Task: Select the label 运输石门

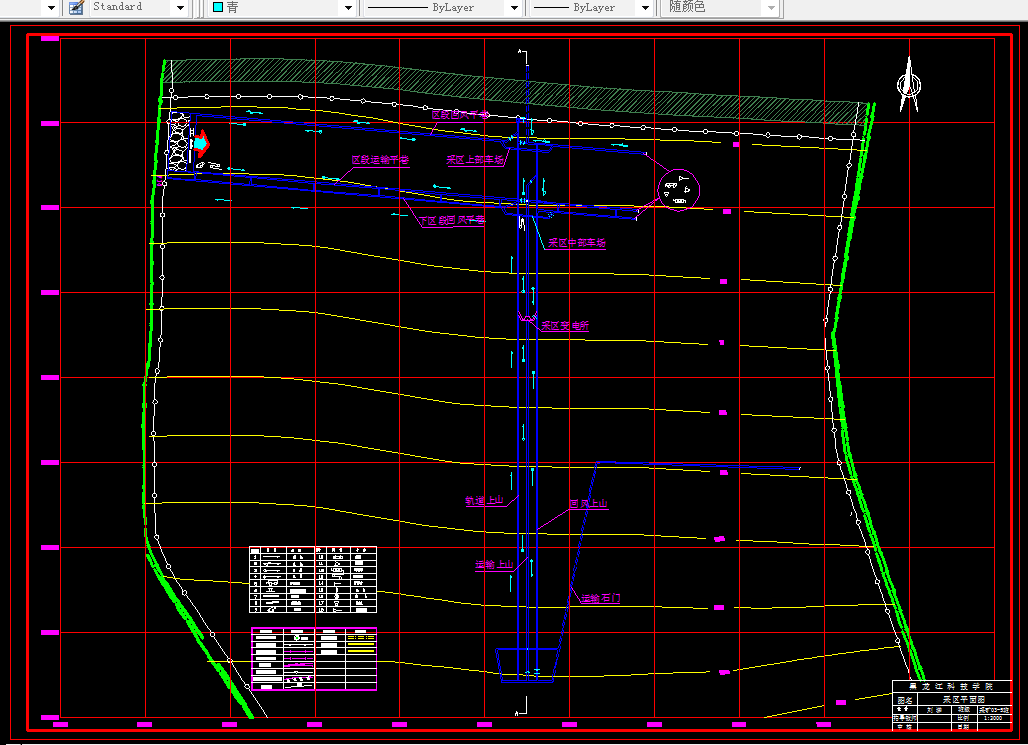Action: (x=601, y=599)
